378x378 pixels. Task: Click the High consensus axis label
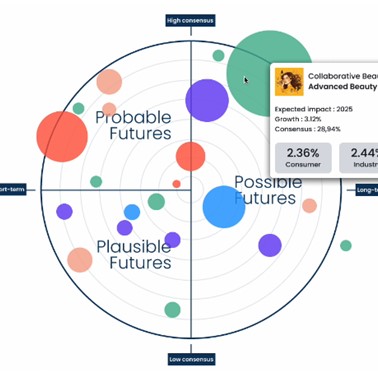190,20
